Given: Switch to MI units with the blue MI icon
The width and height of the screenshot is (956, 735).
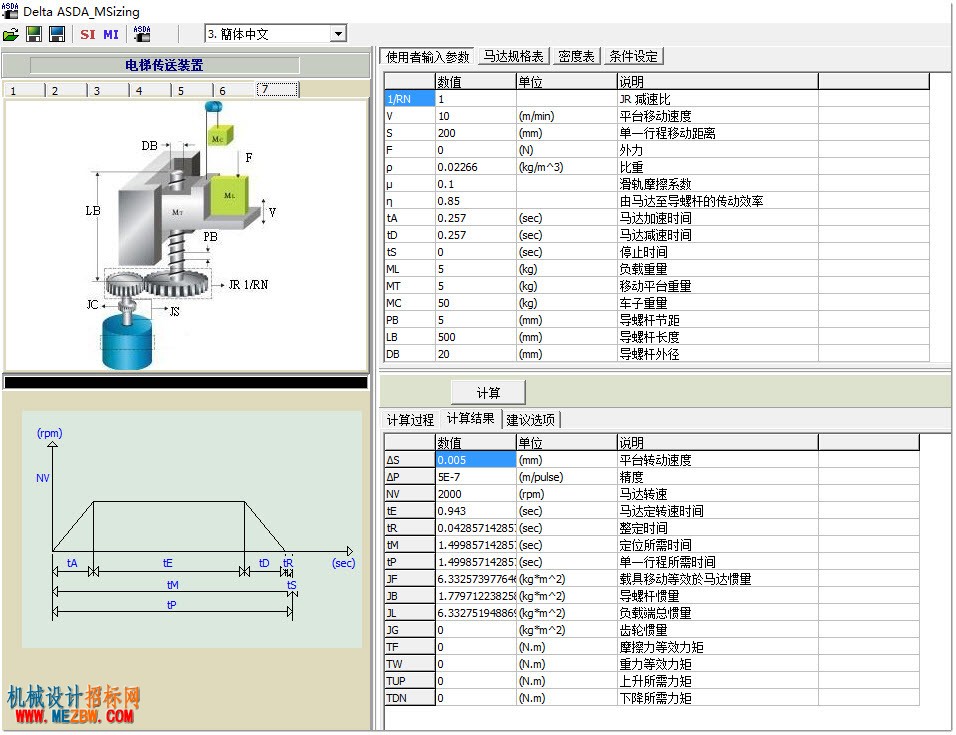Looking at the screenshot, I should 111,35.
